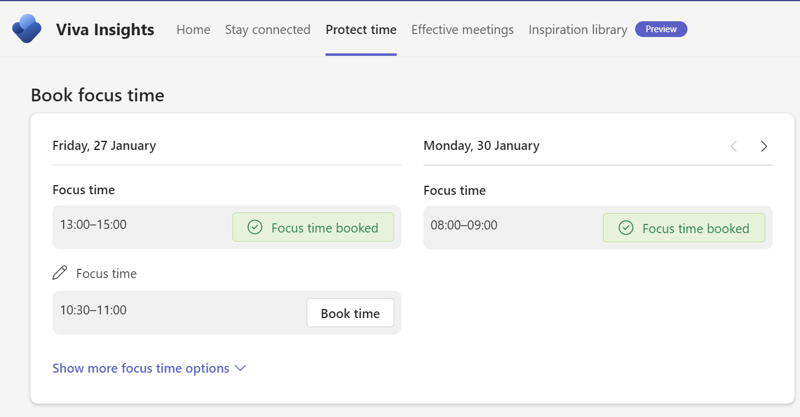
Task: Click Focus time booked for Monday 08:00–09:00
Action: (x=684, y=228)
